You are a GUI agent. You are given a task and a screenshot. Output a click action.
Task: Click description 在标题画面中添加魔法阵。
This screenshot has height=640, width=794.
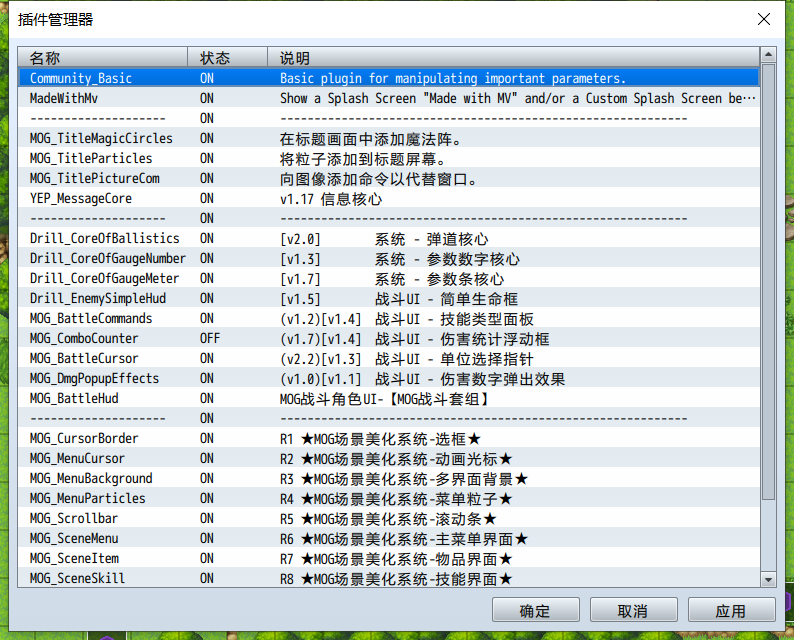371,139
